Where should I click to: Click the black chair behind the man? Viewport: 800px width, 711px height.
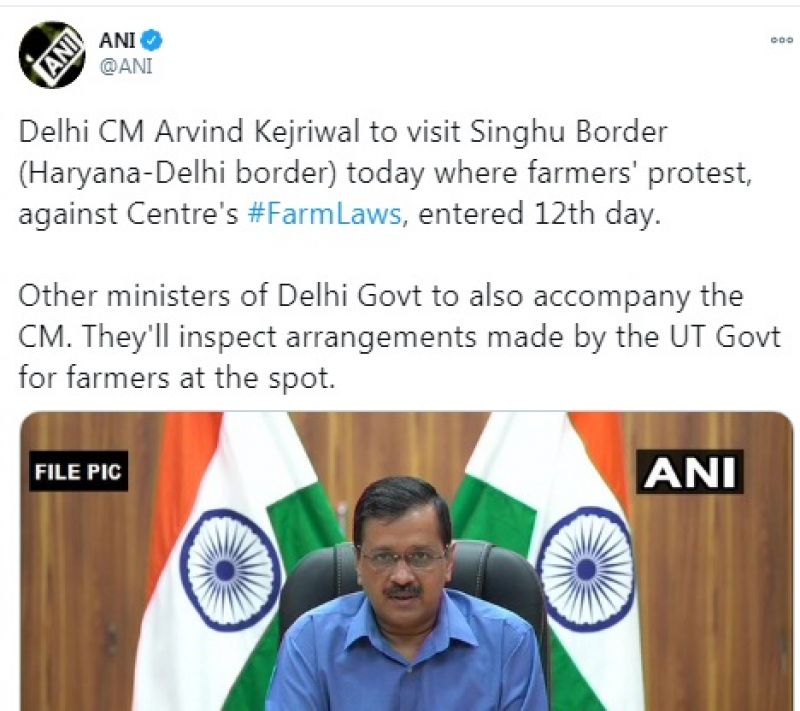coord(310,590)
